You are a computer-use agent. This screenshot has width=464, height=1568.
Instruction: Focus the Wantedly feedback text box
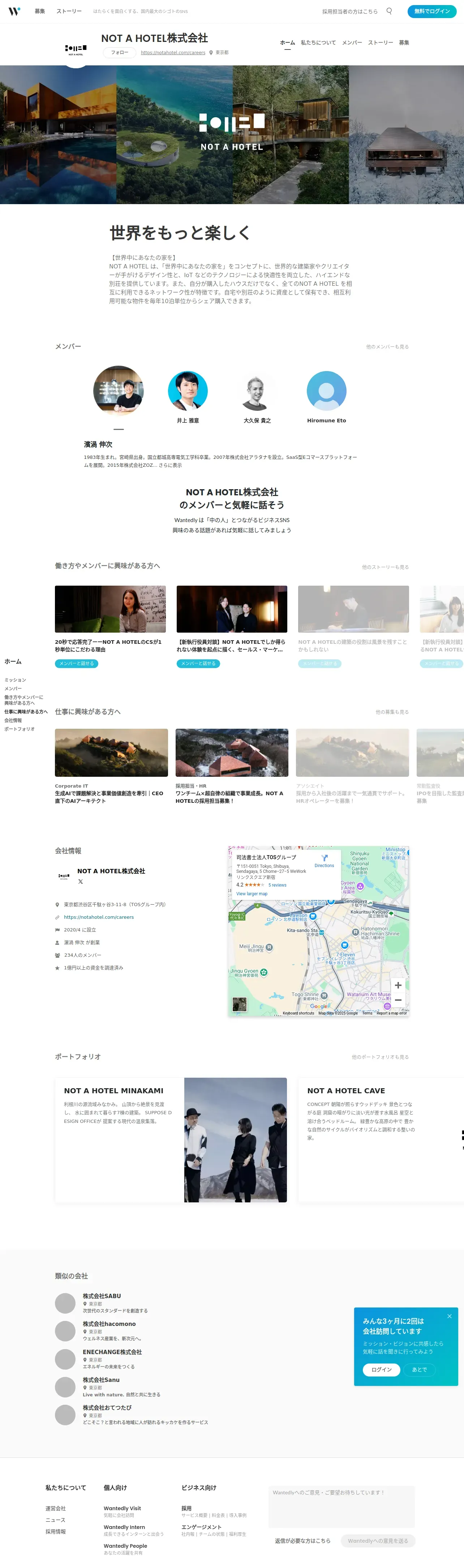341,1507
